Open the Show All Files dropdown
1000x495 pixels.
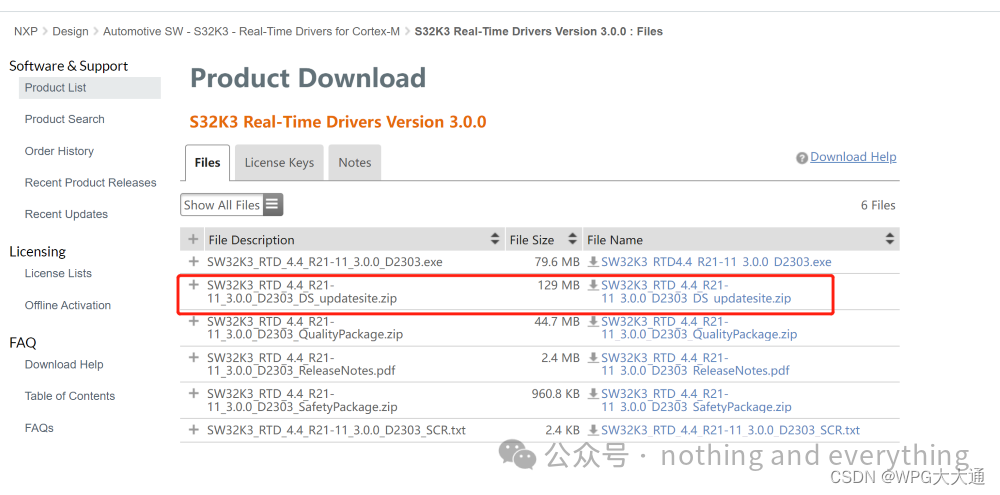[232, 205]
